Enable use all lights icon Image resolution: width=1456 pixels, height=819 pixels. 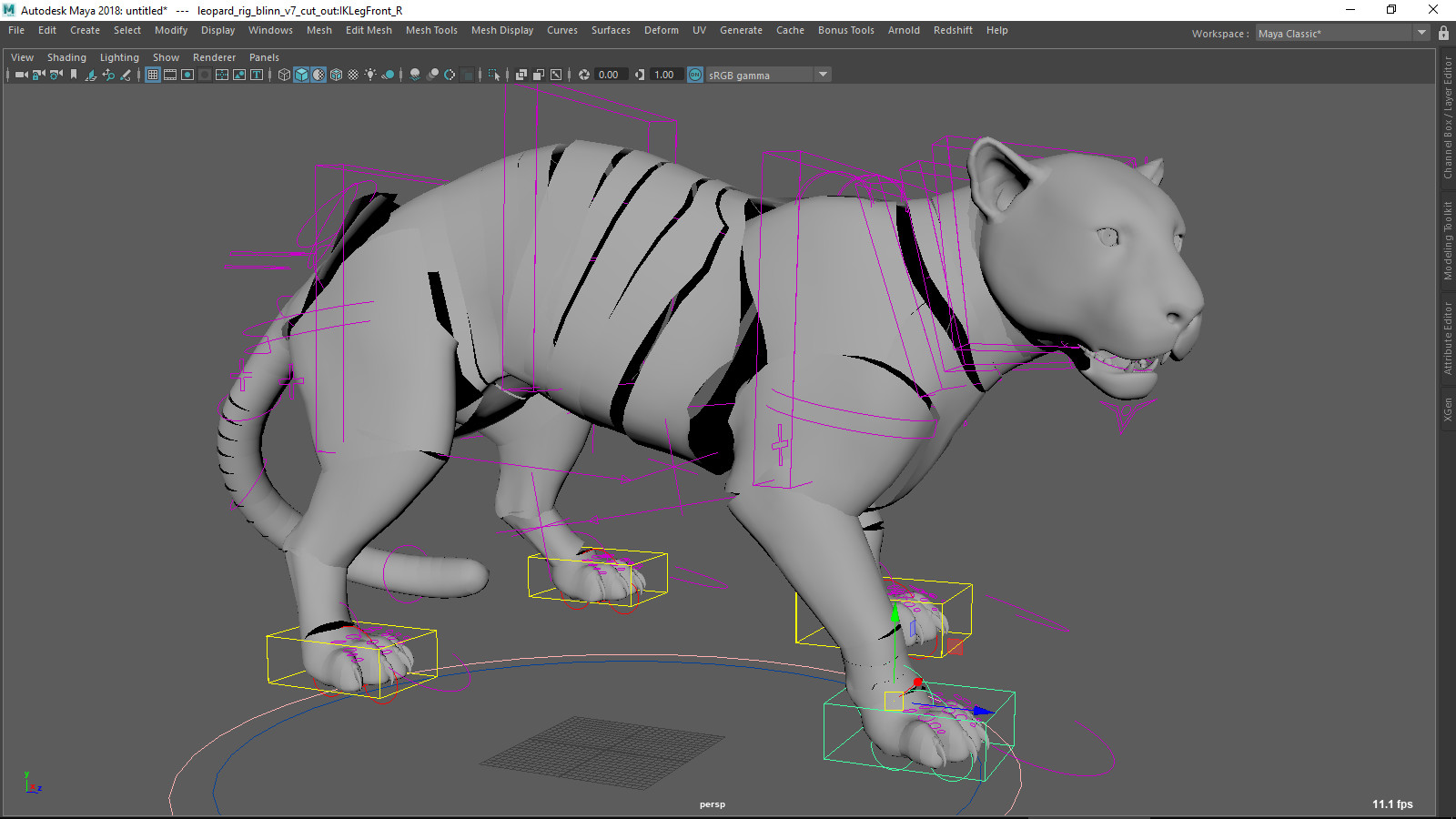[370, 75]
